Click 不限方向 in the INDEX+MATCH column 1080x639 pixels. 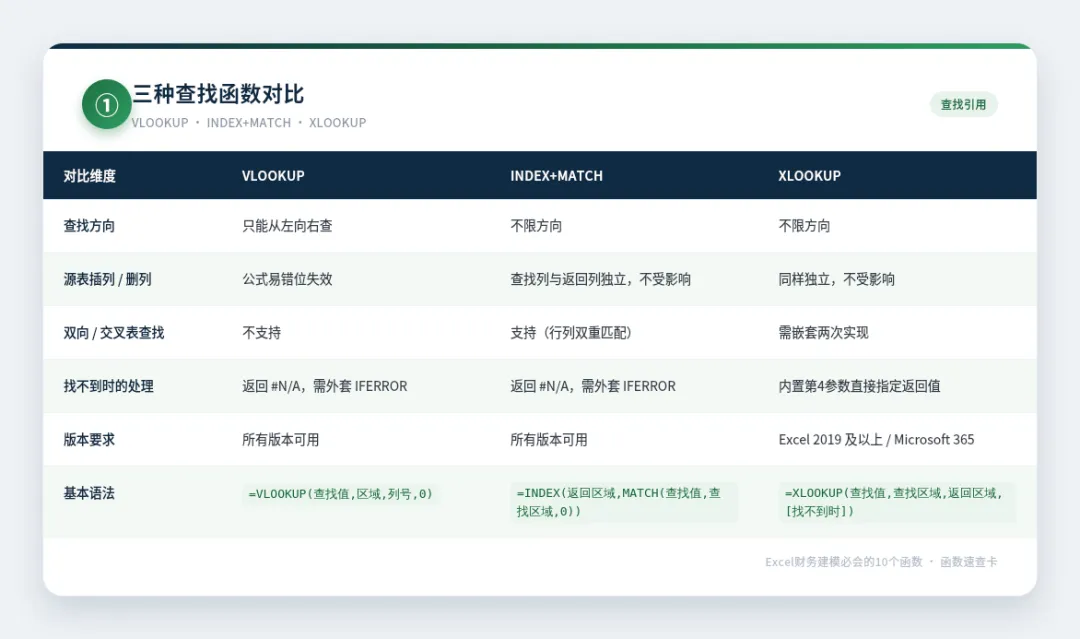pyautogui.click(x=536, y=226)
